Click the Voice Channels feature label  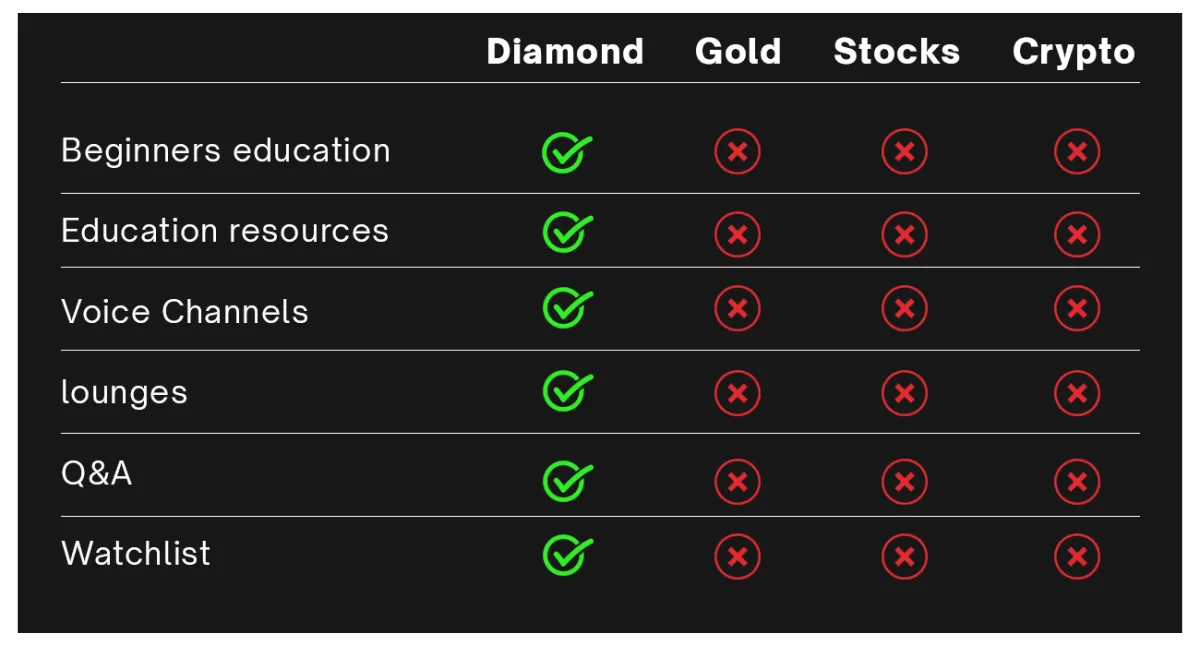[185, 312]
